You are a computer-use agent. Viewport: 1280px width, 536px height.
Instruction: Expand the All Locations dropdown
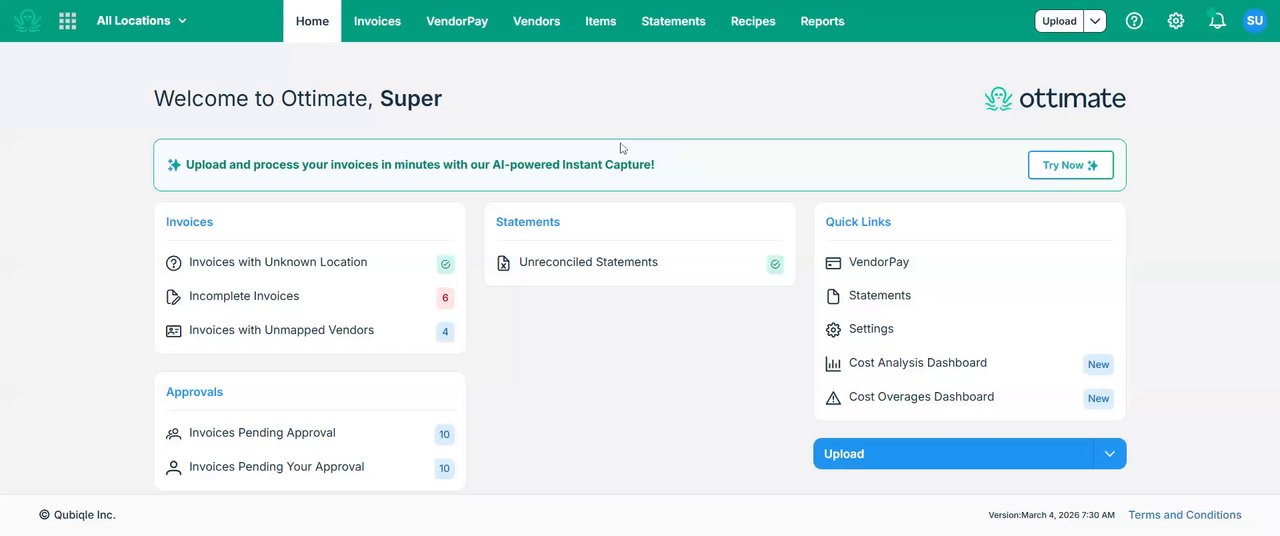(x=141, y=21)
